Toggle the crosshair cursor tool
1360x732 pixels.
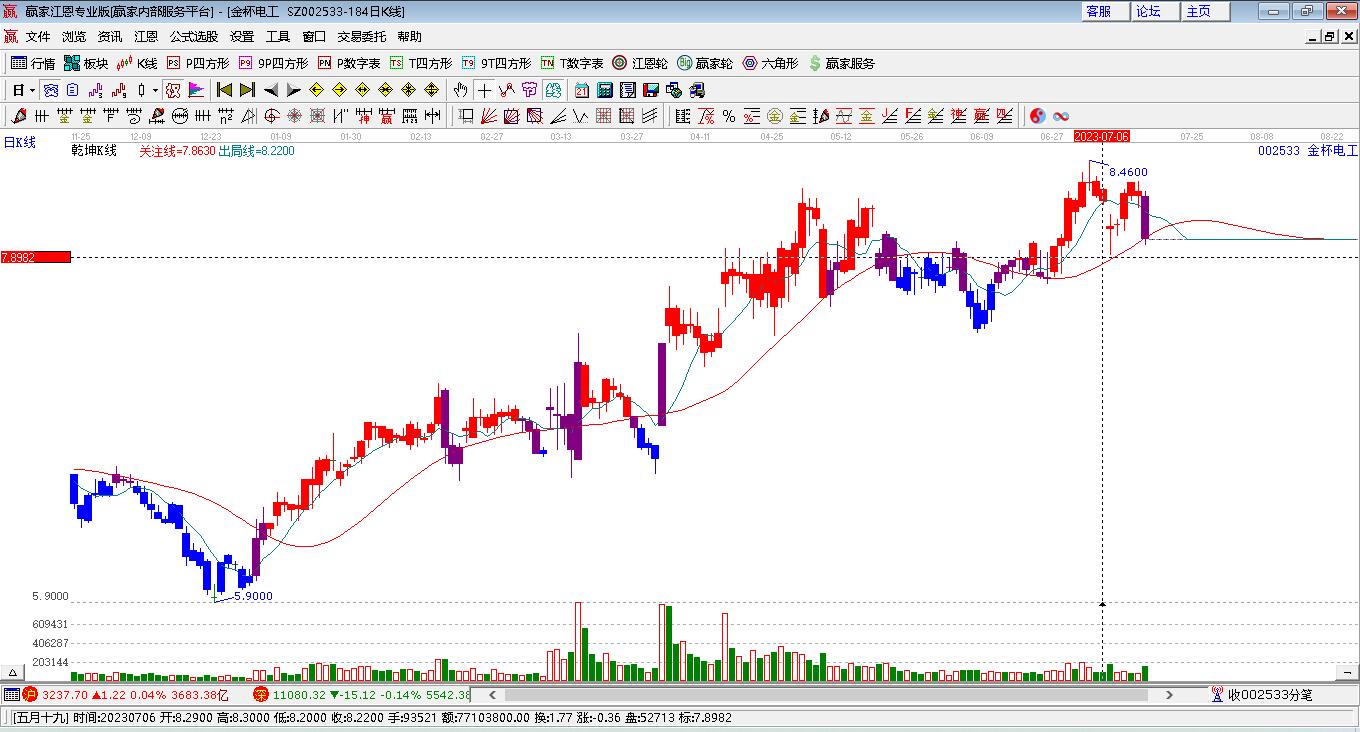pos(484,90)
